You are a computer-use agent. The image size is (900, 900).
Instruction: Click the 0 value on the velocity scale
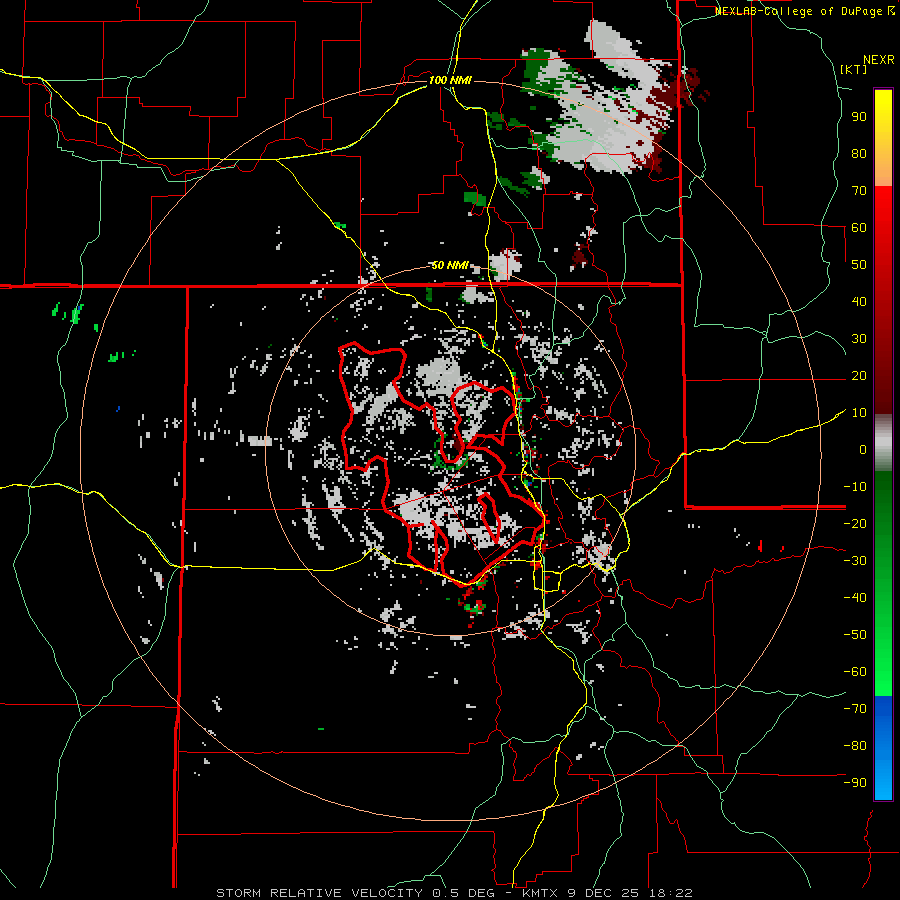[863, 449]
